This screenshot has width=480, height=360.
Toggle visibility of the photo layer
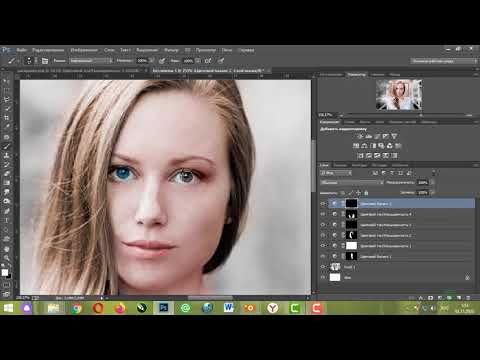323,267
